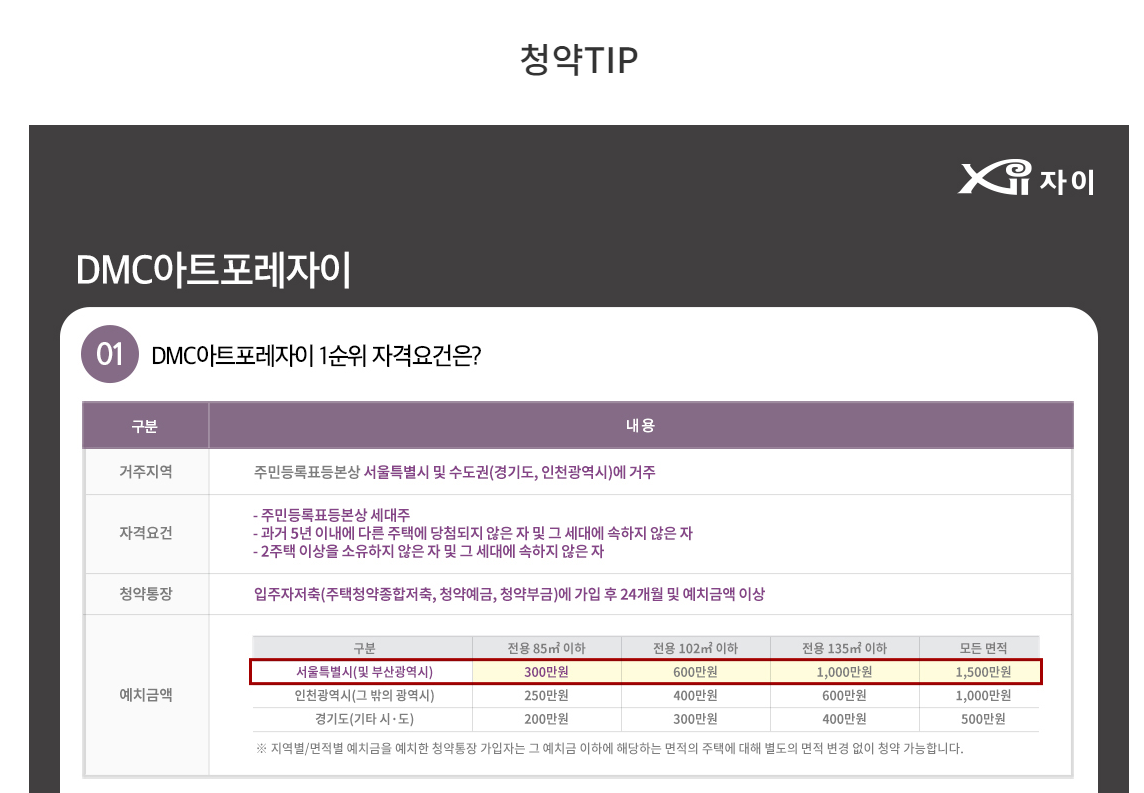Viewport: 1144px width, 793px height.
Task: Click 1,000만원 in the 서울특별시 row
Action: (844, 672)
